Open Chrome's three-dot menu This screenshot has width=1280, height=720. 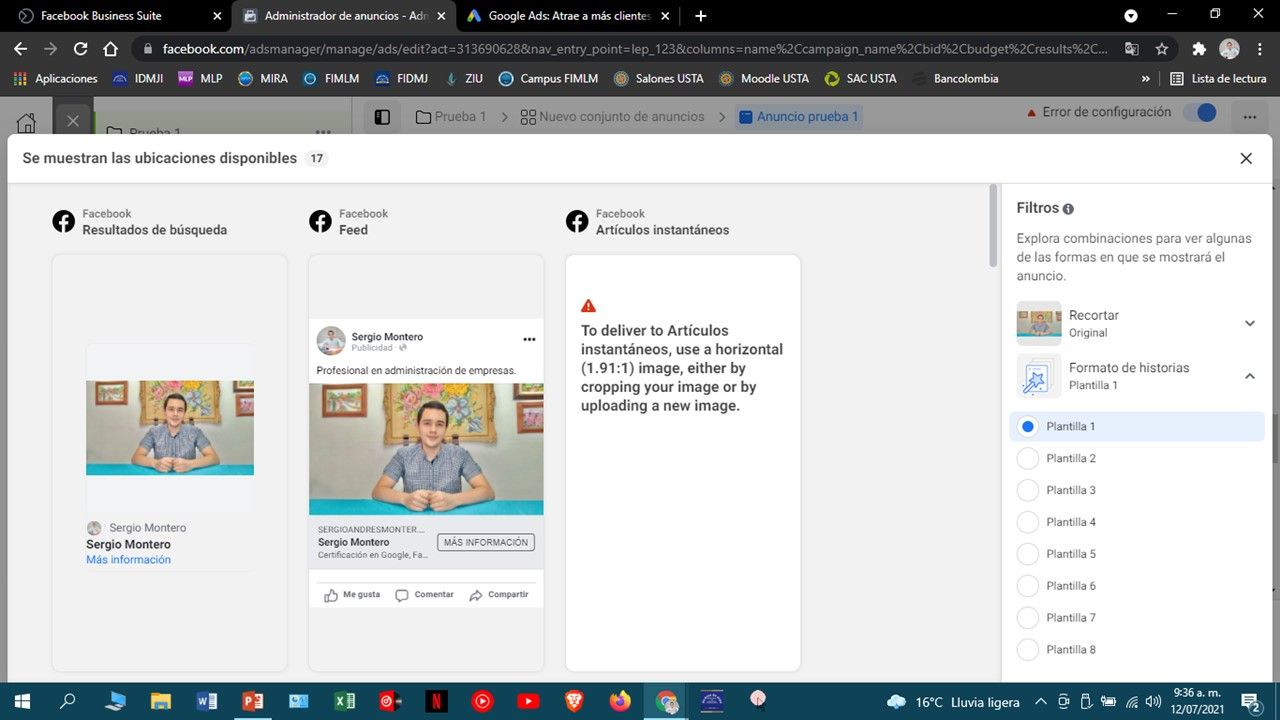click(x=1259, y=48)
